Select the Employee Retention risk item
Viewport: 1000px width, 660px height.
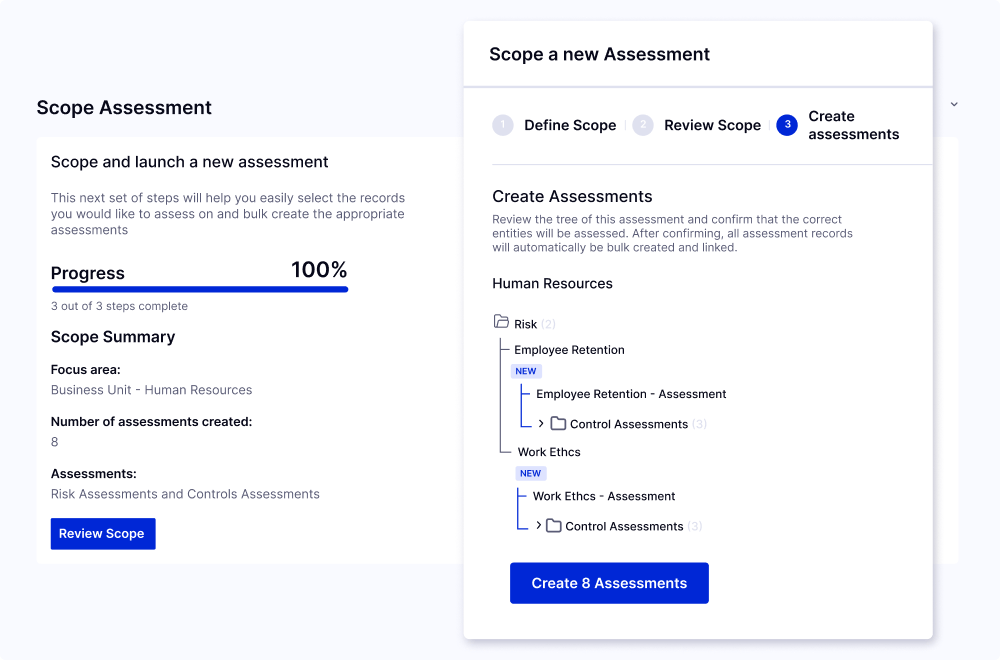(x=569, y=349)
